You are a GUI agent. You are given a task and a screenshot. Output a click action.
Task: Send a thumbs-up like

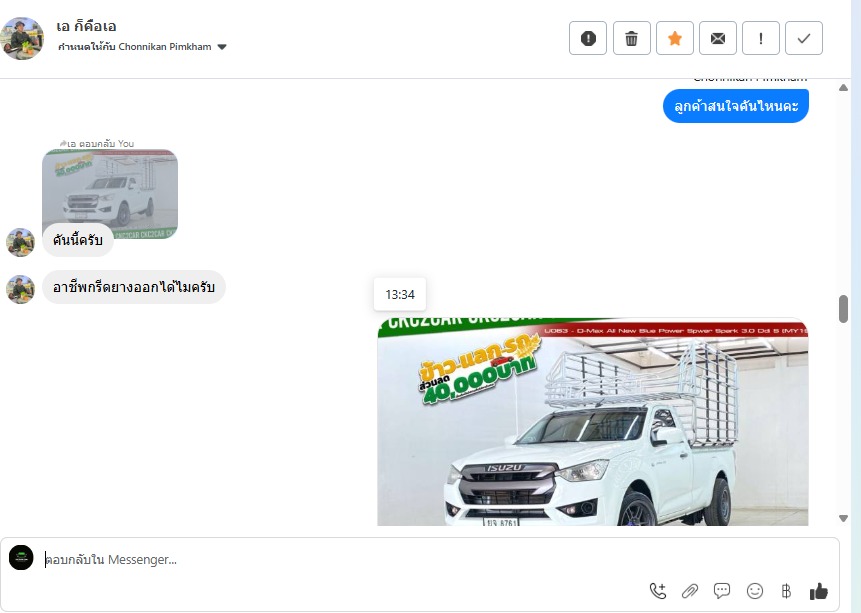click(819, 591)
